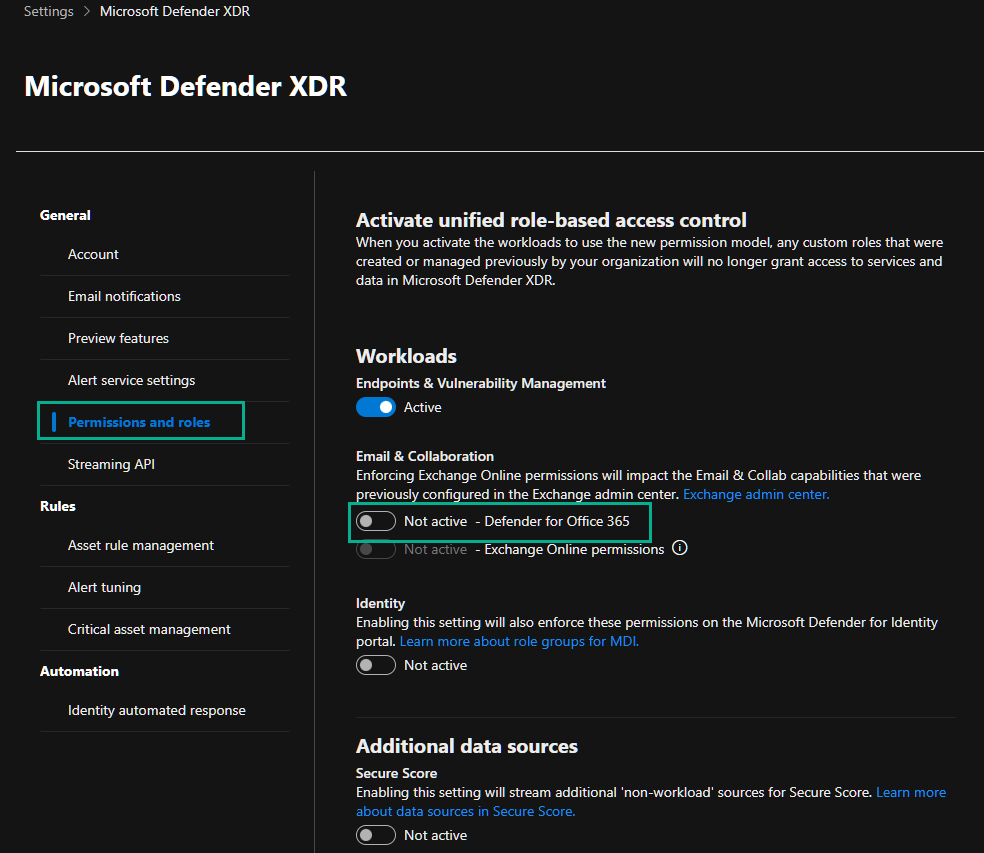Click Additional data sources heading
This screenshot has width=984, height=853.
tap(467, 746)
